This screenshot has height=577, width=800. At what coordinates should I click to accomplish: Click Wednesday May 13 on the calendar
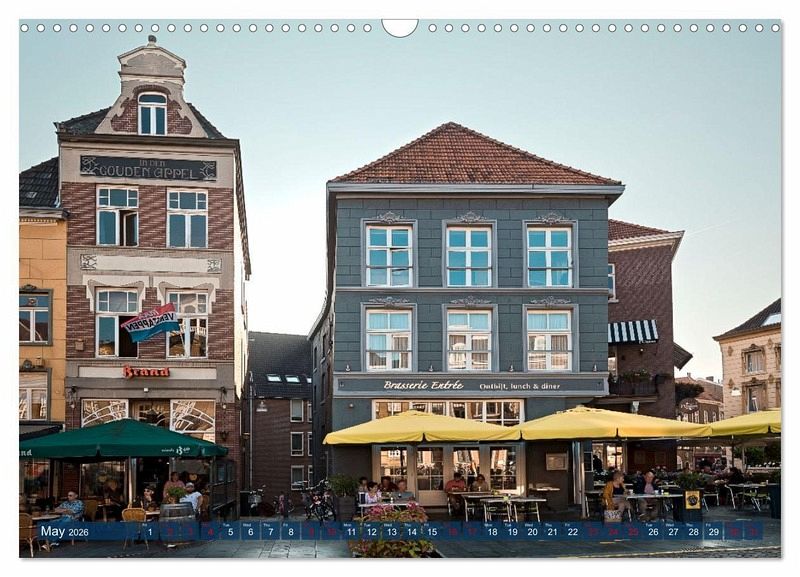(391, 532)
